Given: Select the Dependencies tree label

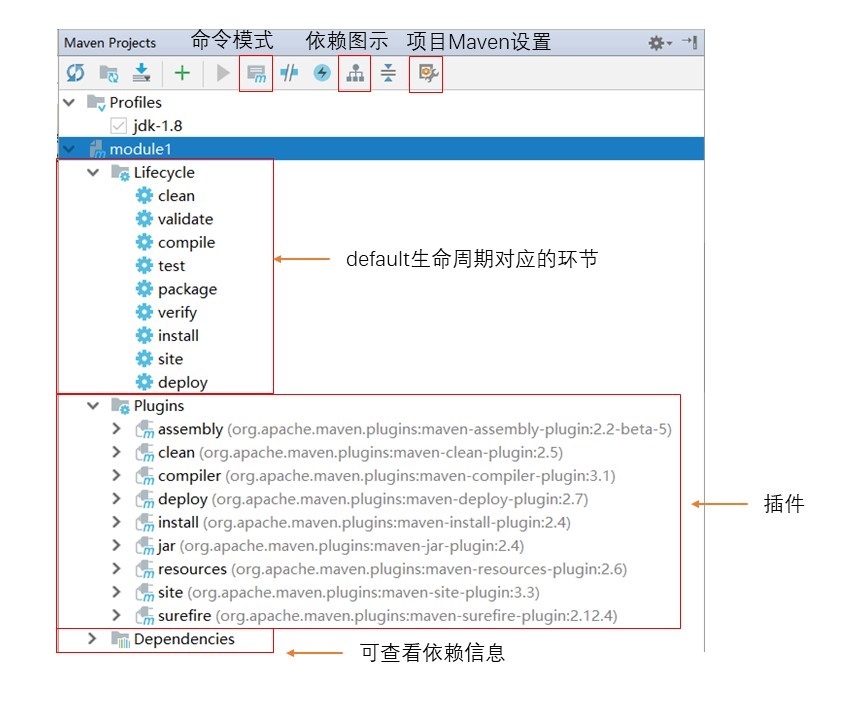Looking at the screenshot, I should click(x=184, y=639).
